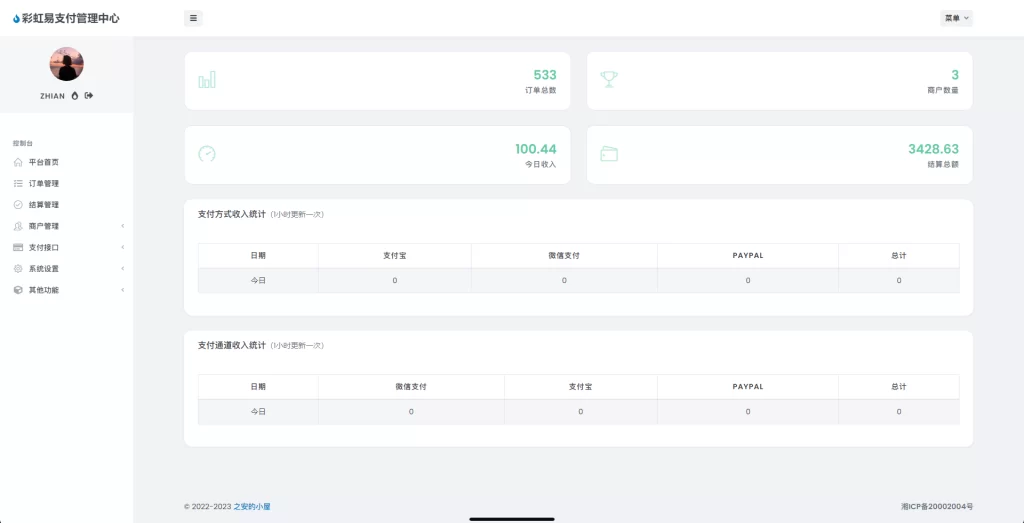Open 系统设置 in the sidebar

pyautogui.click(x=67, y=268)
